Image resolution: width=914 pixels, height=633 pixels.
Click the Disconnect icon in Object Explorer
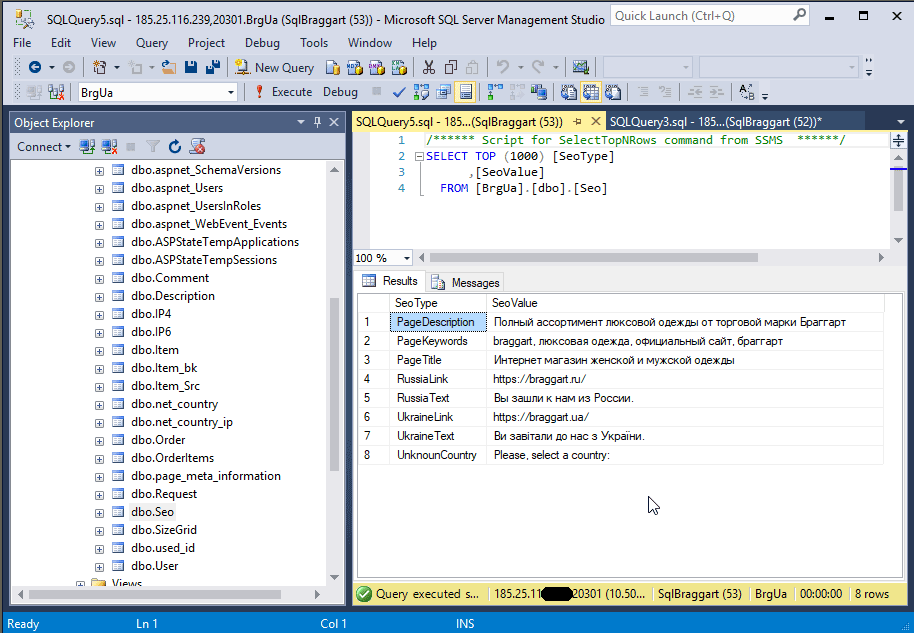click(x=109, y=147)
